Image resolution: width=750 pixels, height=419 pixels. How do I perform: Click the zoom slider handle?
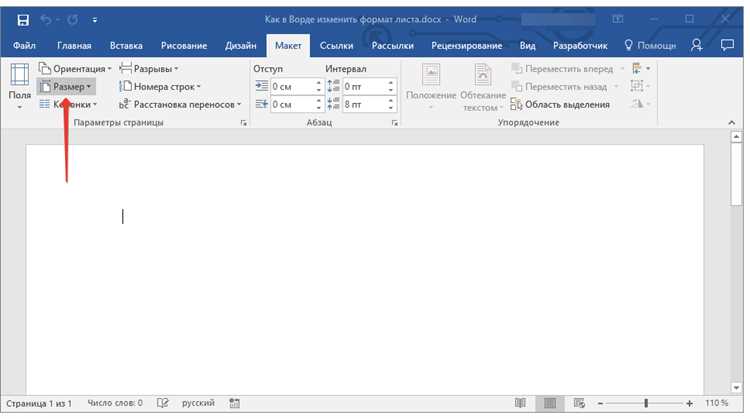646,404
